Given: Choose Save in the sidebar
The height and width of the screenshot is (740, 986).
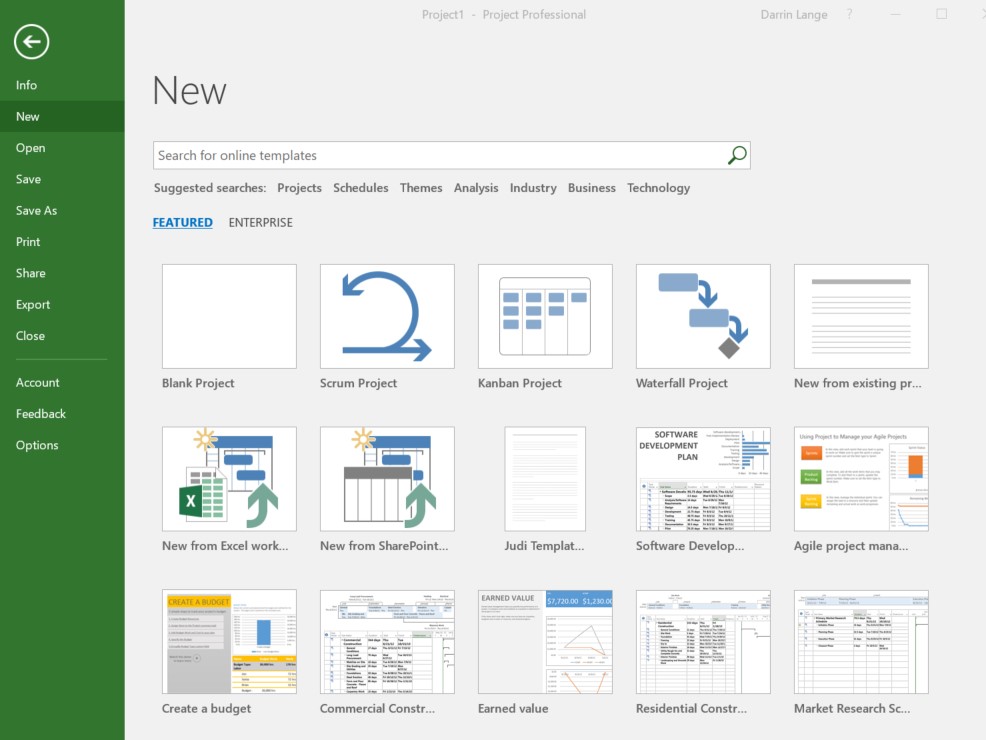Looking at the screenshot, I should click(x=62, y=179).
